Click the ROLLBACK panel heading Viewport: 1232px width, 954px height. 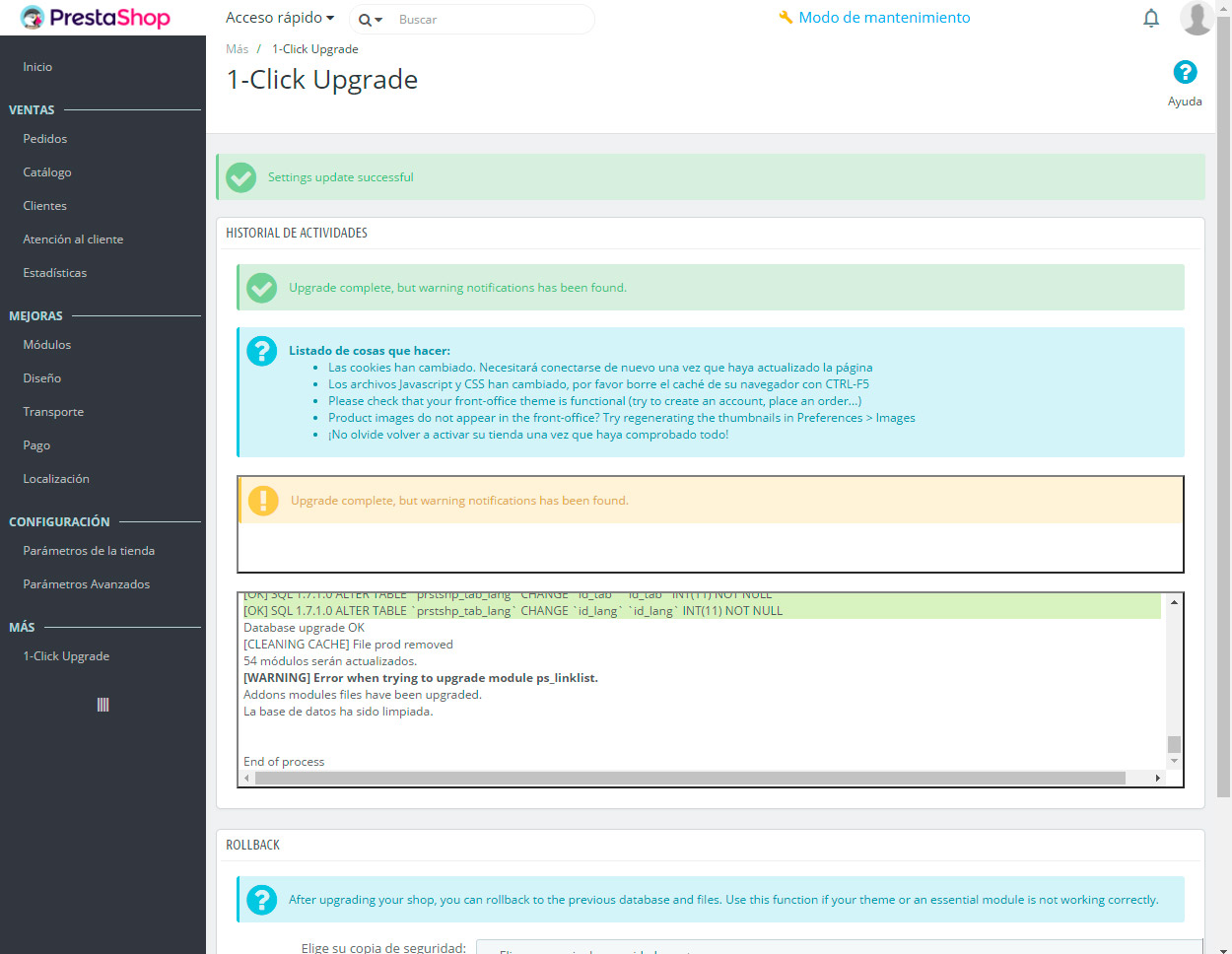pyautogui.click(x=253, y=846)
